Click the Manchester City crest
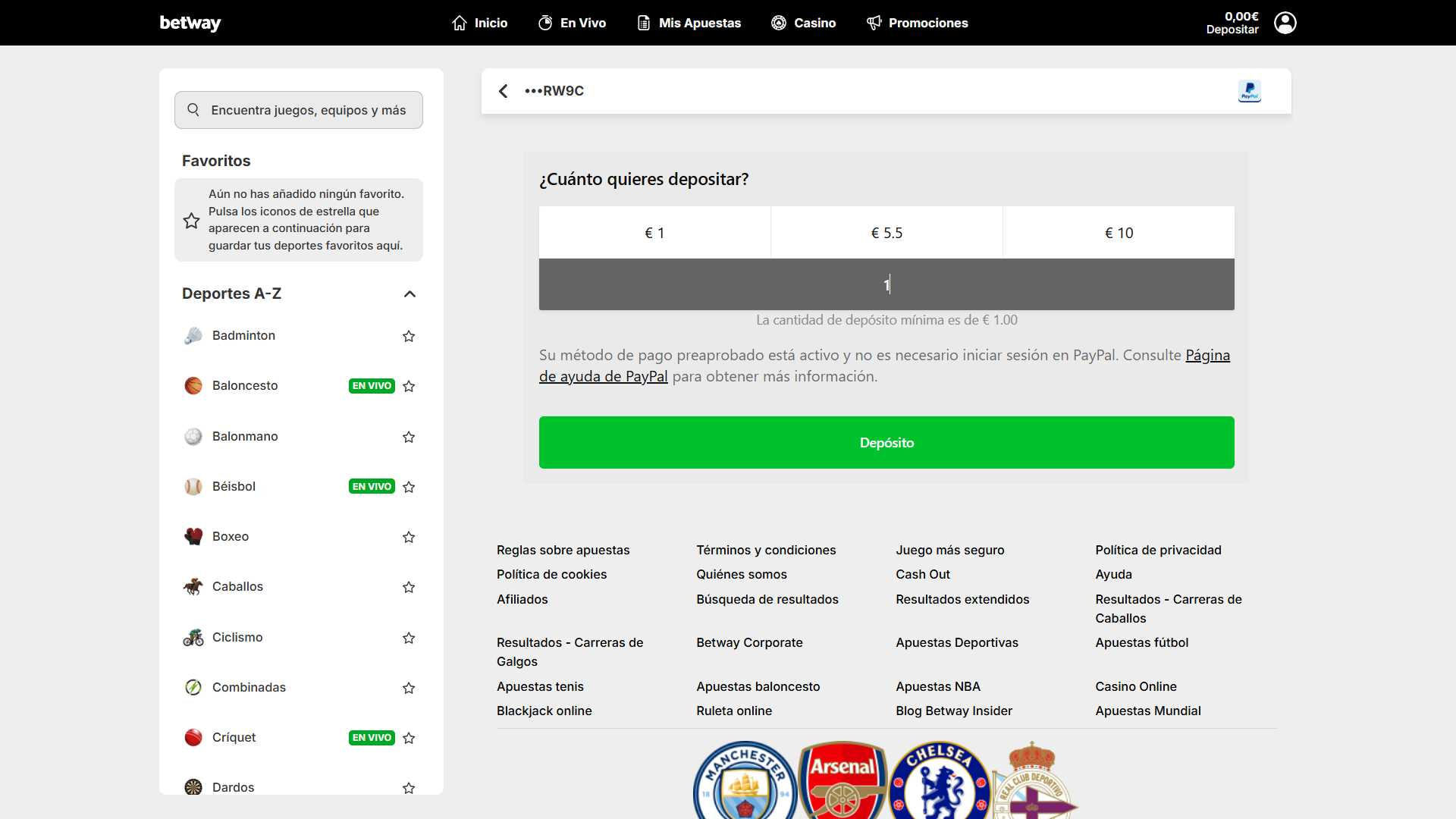Viewport: 1456px width, 819px height. (745, 780)
